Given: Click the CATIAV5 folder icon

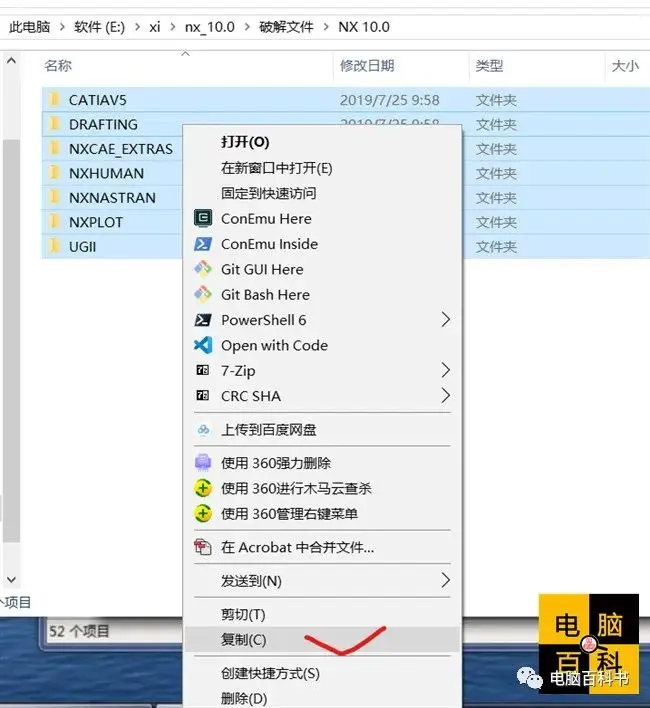Looking at the screenshot, I should click(55, 99).
